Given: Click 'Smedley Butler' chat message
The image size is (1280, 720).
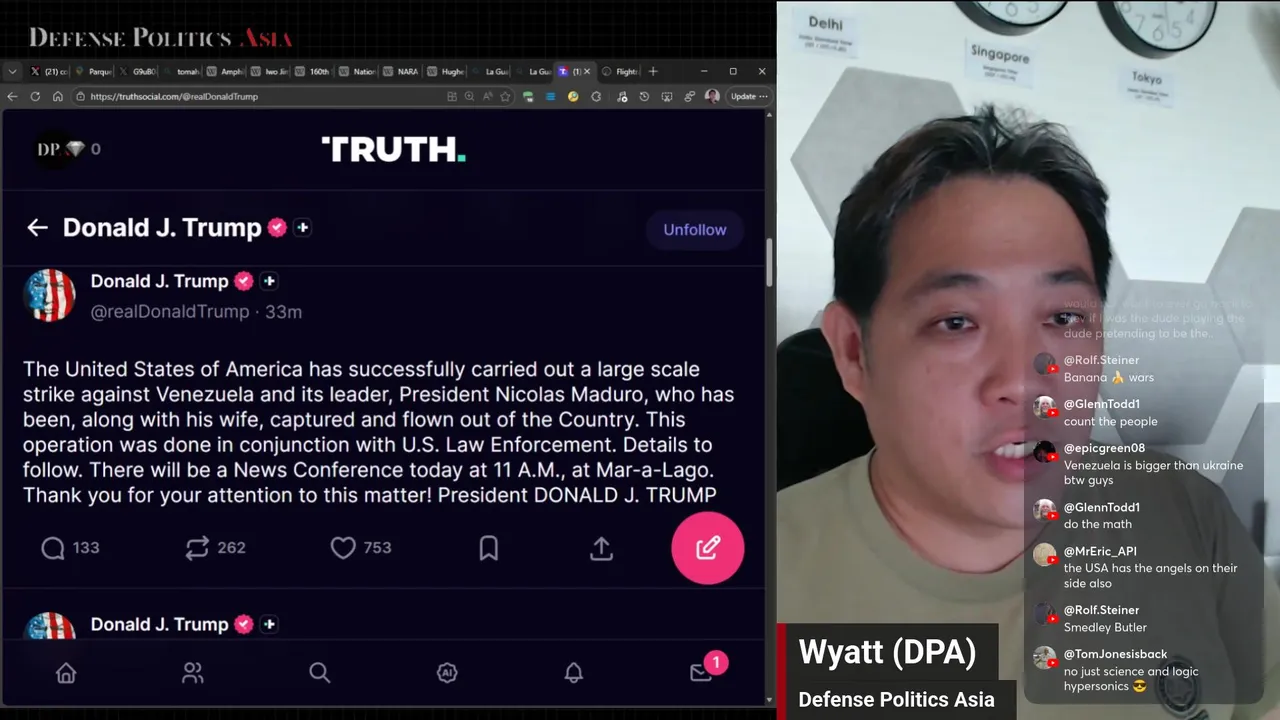Looking at the screenshot, I should click(1105, 627).
